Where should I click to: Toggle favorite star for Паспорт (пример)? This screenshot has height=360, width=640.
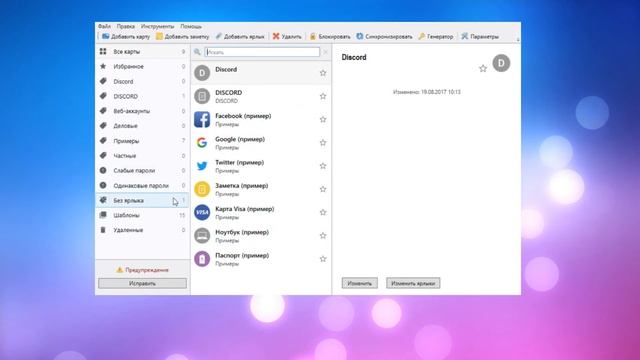[x=323, y=259]
